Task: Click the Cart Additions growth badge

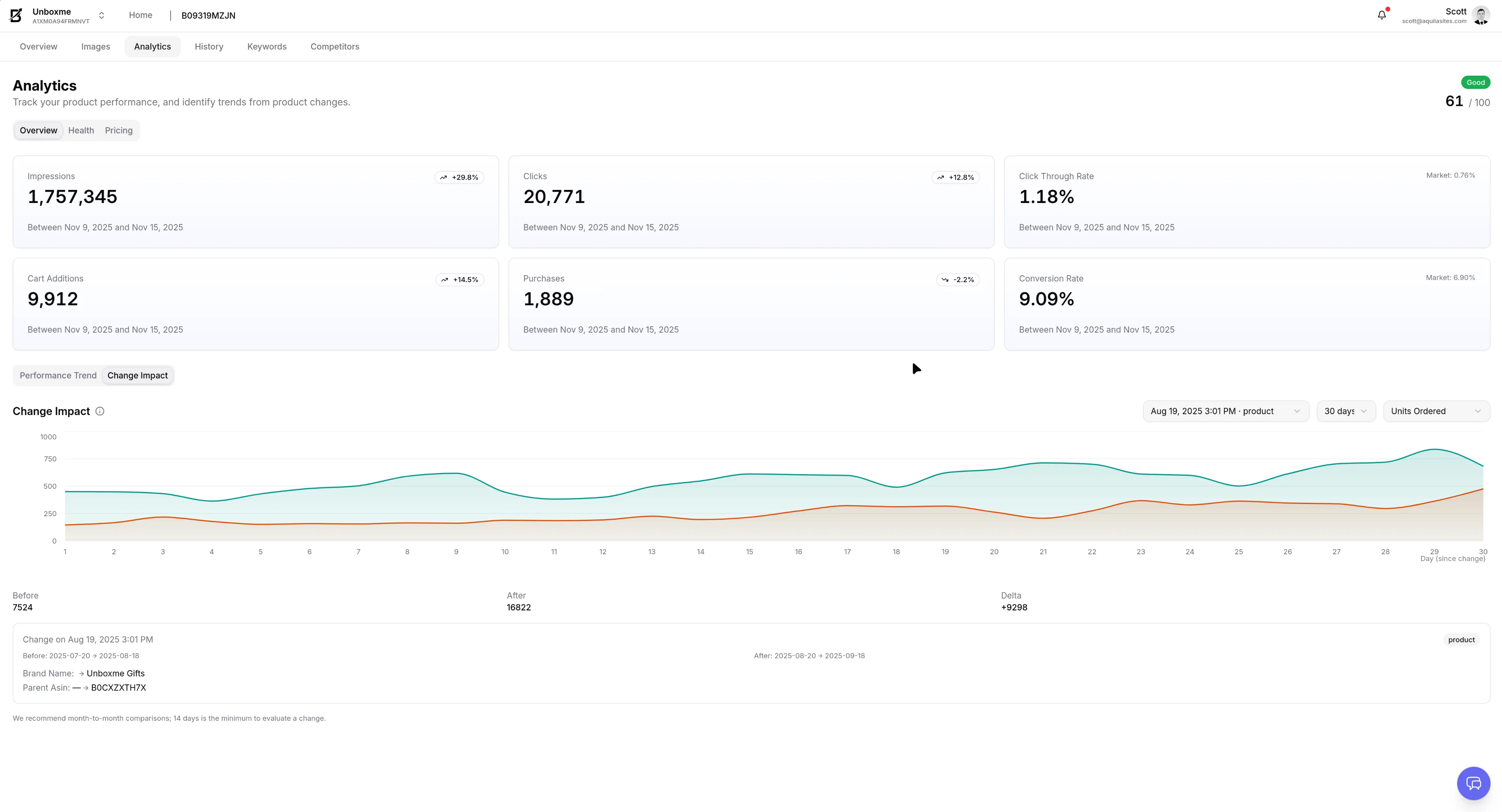Action: (x=460, y=279)
